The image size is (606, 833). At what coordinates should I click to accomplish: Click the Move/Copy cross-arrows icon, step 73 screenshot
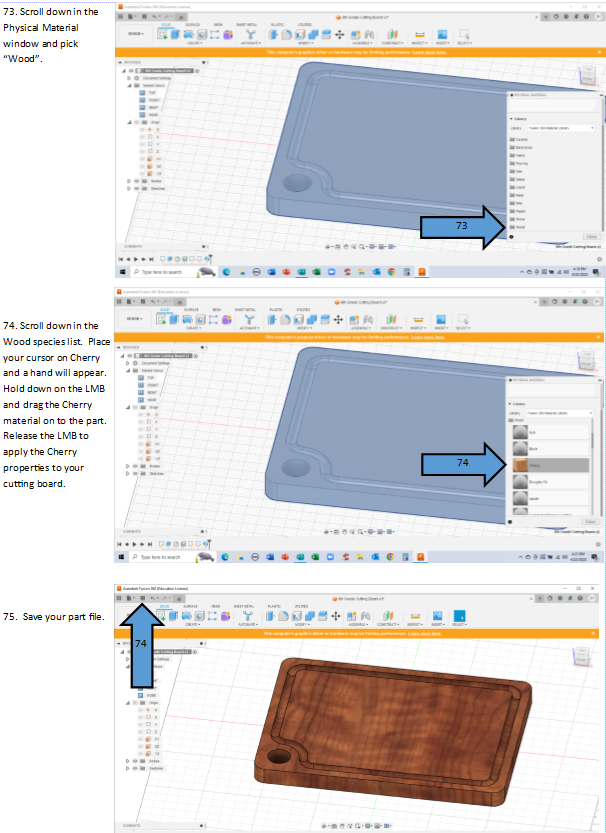click(339, 35)
